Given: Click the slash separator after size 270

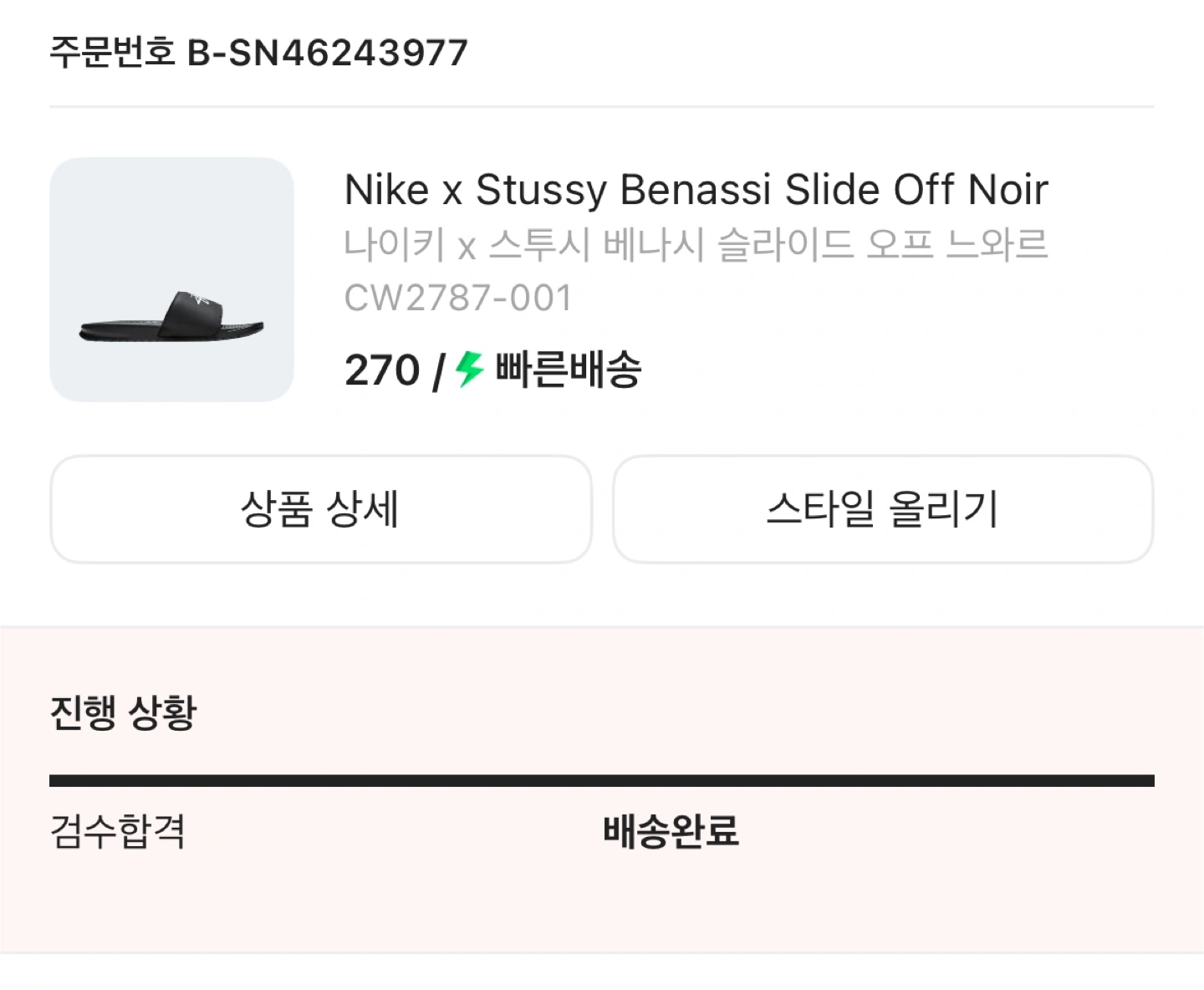Looking at the screenshot, I should (438, 371).
